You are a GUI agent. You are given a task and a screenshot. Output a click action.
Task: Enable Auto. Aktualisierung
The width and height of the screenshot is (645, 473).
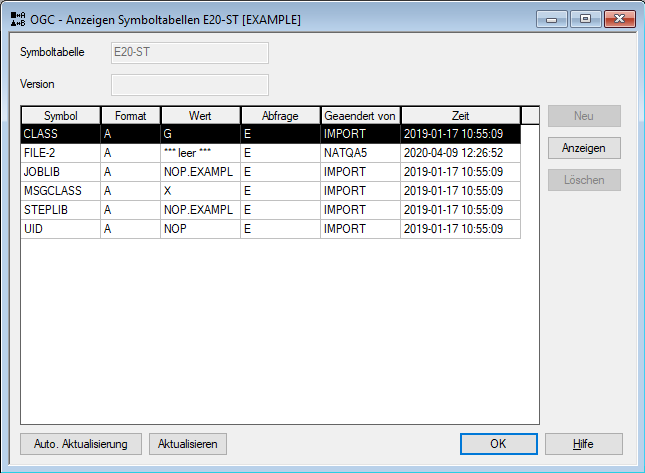[x=80, y=443]
